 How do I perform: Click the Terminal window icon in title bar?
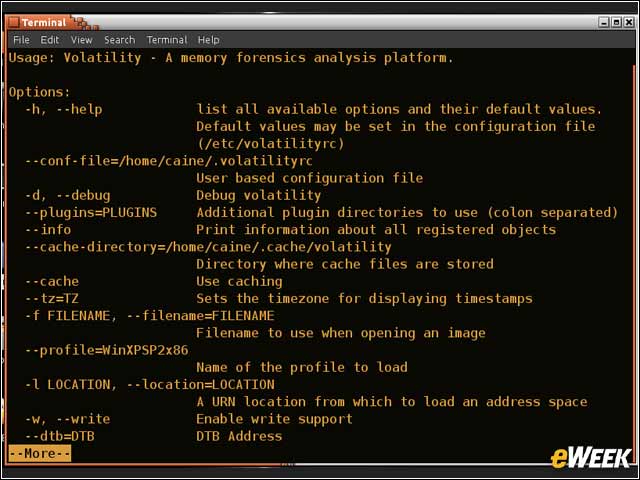(13, 22)
